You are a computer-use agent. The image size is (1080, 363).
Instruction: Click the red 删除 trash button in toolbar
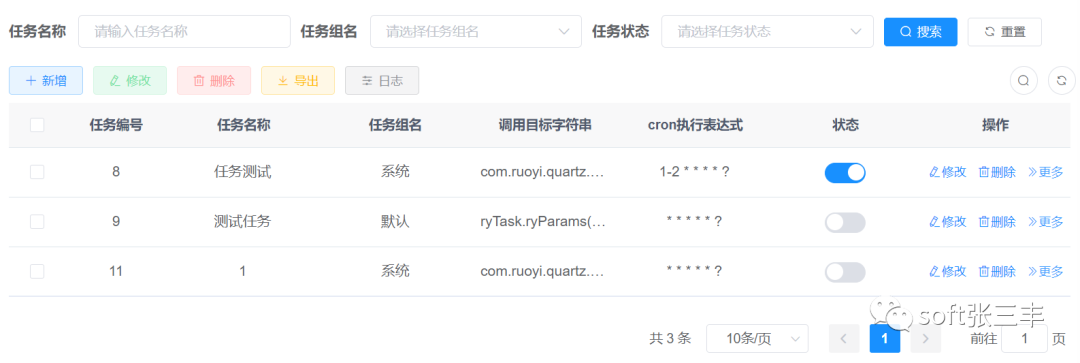click(214, 81)
